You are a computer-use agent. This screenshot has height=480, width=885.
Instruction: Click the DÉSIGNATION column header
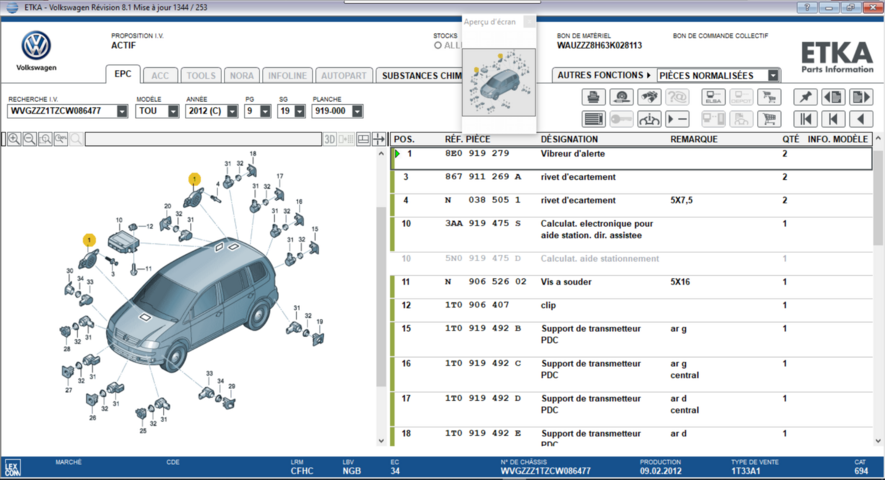[569, 139]
